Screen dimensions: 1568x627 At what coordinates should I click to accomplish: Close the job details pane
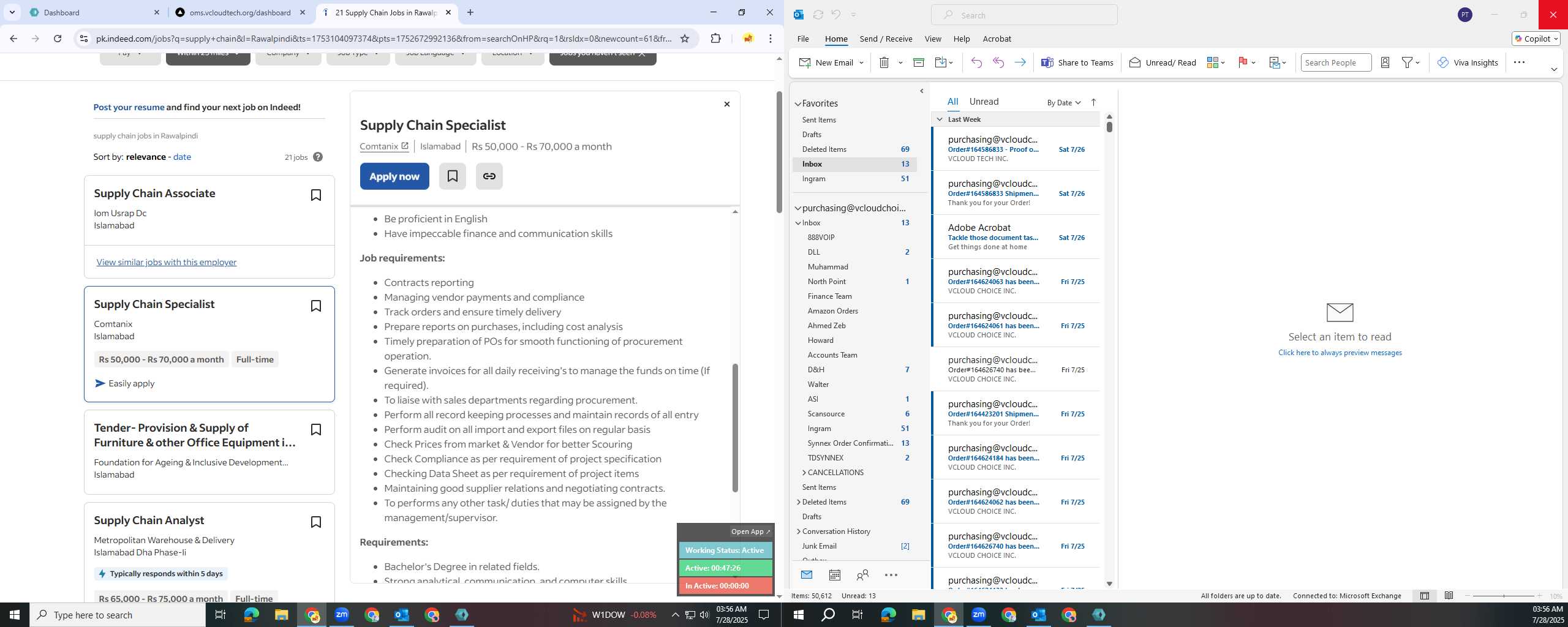click(x=726, y=104)
